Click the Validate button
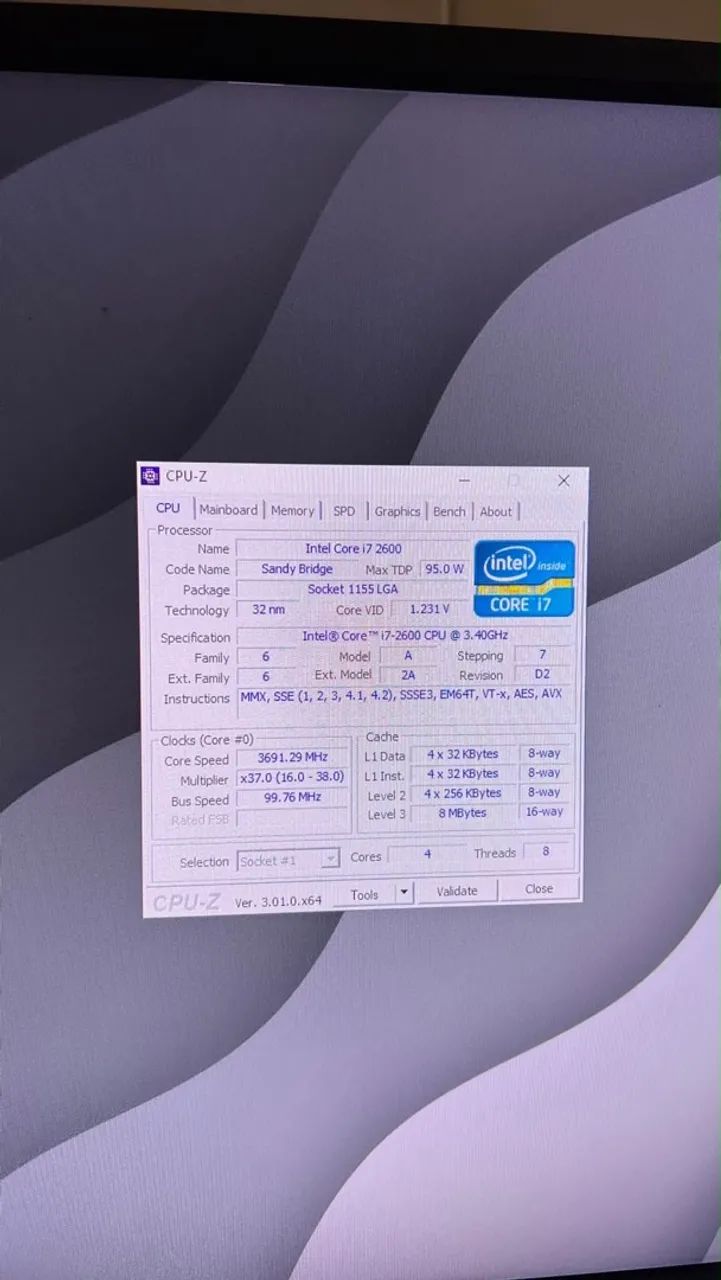 (x=457, y=890)
